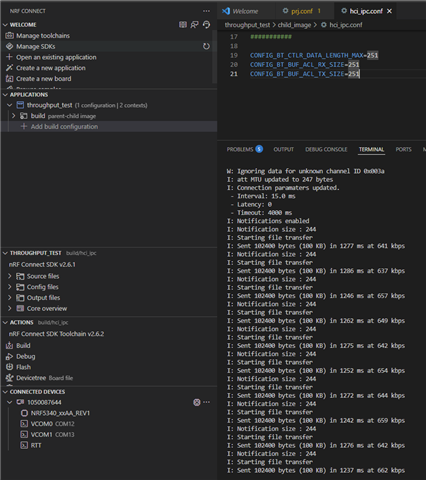
Task: Click Open an existing application
Action: point(56,57)
